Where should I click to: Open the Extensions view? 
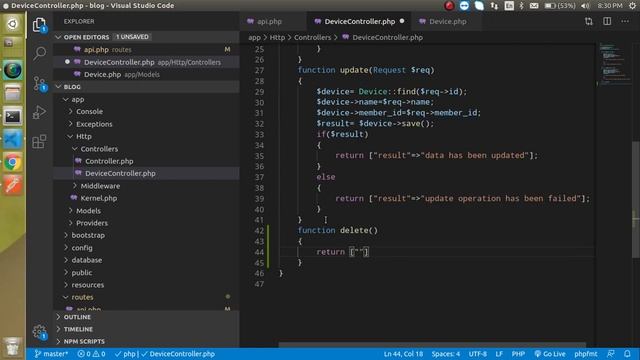click(x=40, y=141)
